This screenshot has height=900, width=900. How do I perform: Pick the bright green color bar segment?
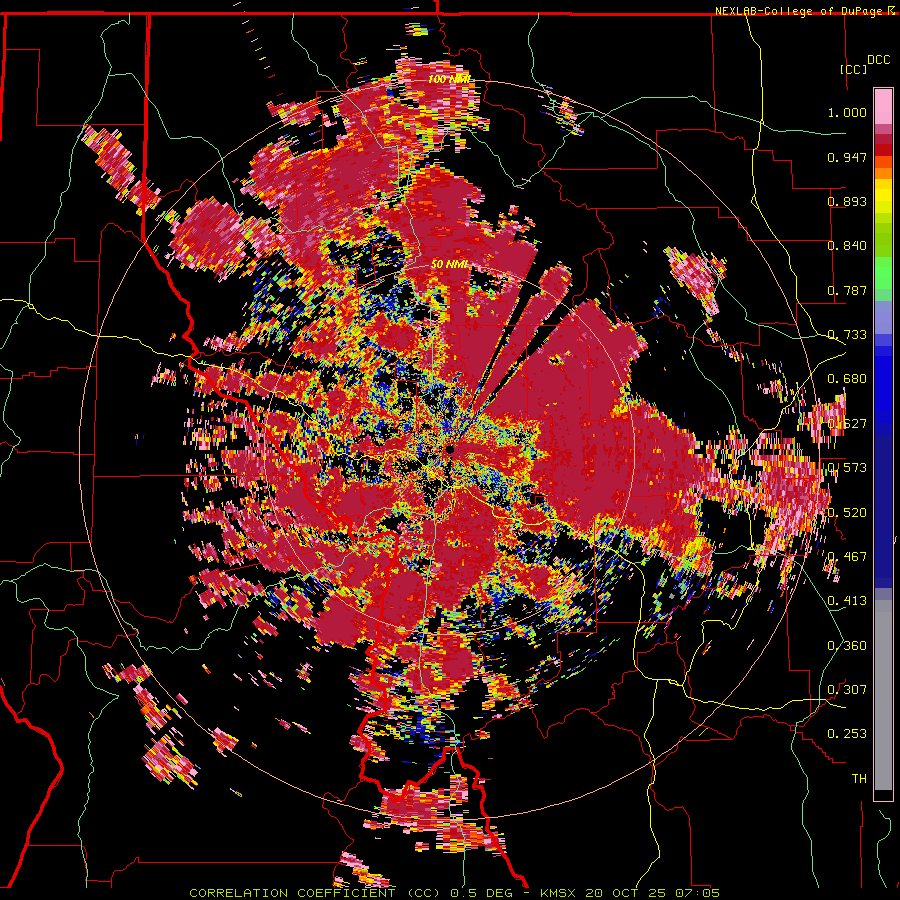coord(883,273)
